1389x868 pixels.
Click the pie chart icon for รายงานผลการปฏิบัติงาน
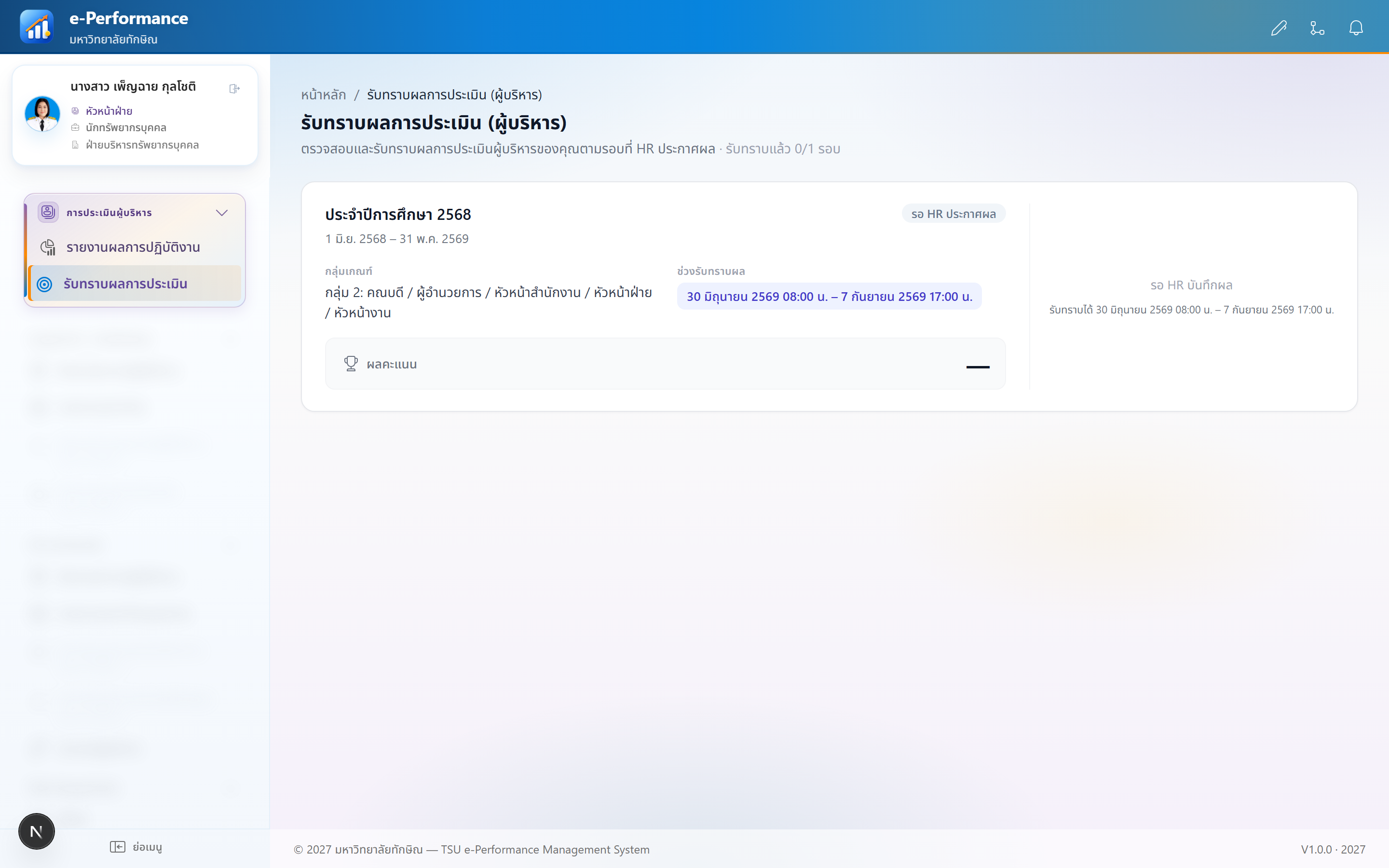point(48,247)
